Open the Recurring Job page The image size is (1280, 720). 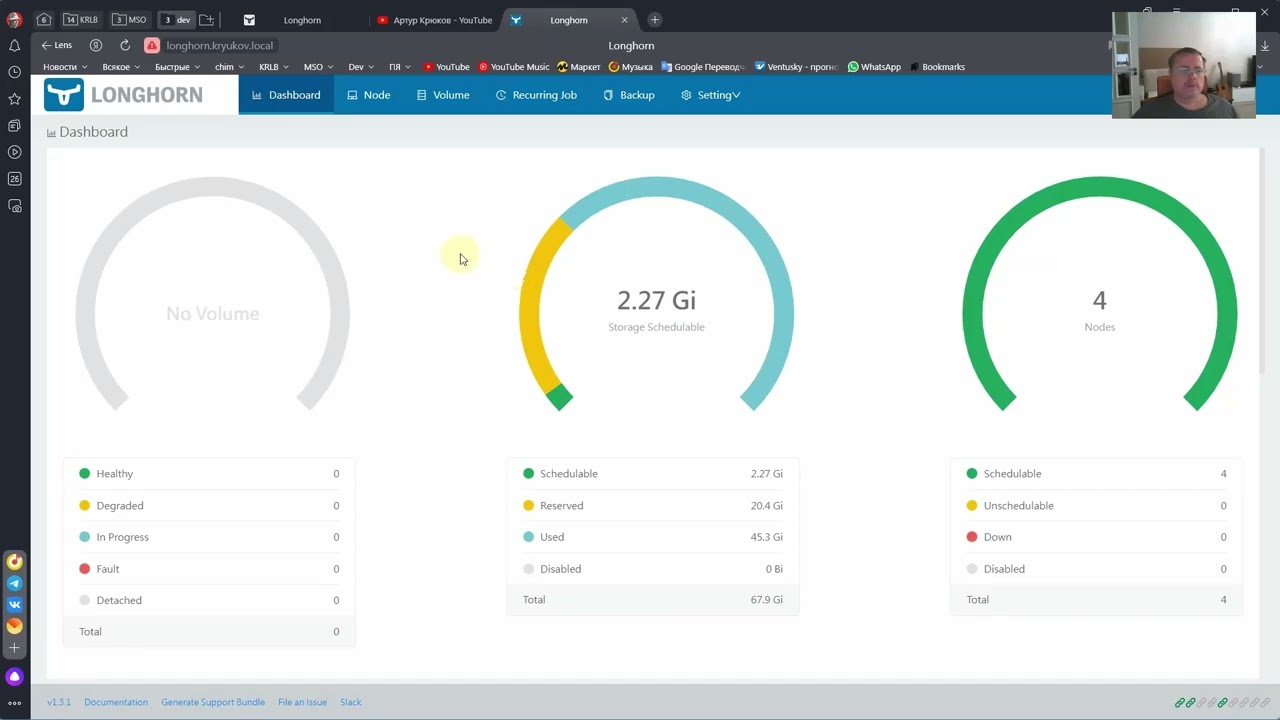click(536, 95)
